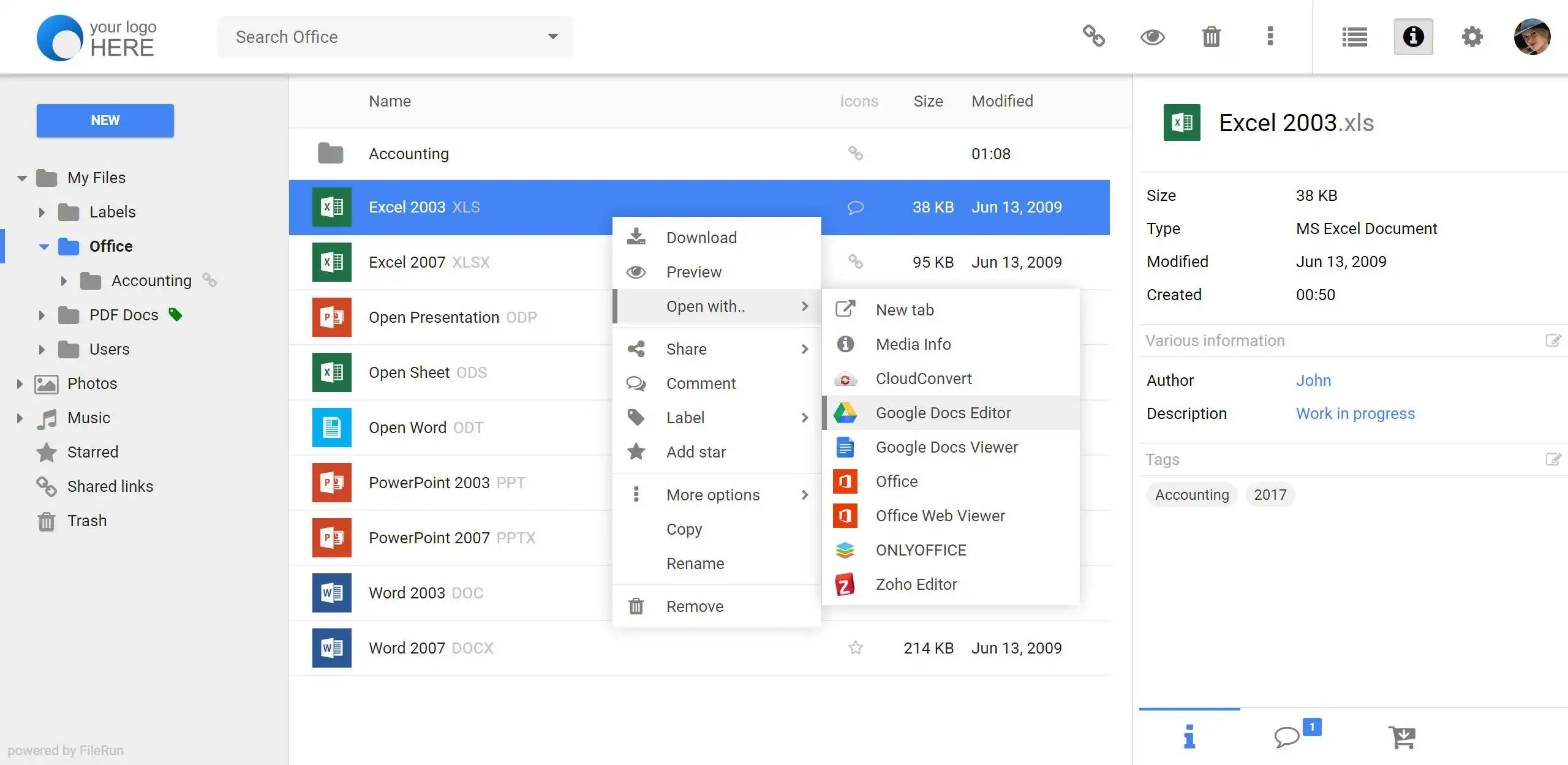1568x765 pixels.
Task: Toggle preview for Excel 2003 file
Action: 694,271
